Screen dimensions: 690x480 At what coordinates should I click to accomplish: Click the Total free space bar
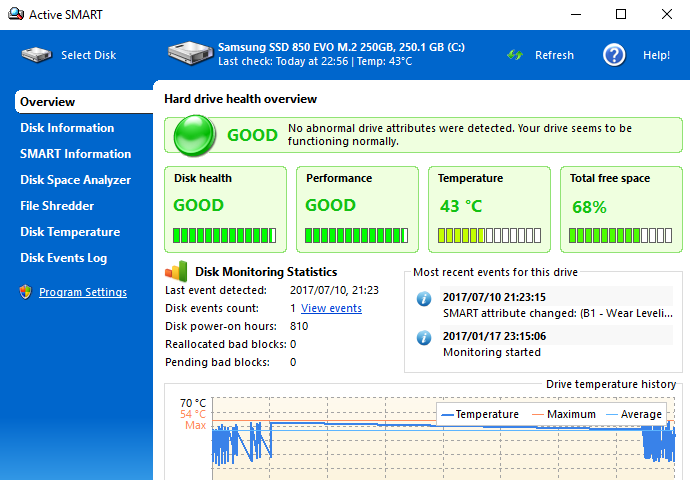(620, 235)
